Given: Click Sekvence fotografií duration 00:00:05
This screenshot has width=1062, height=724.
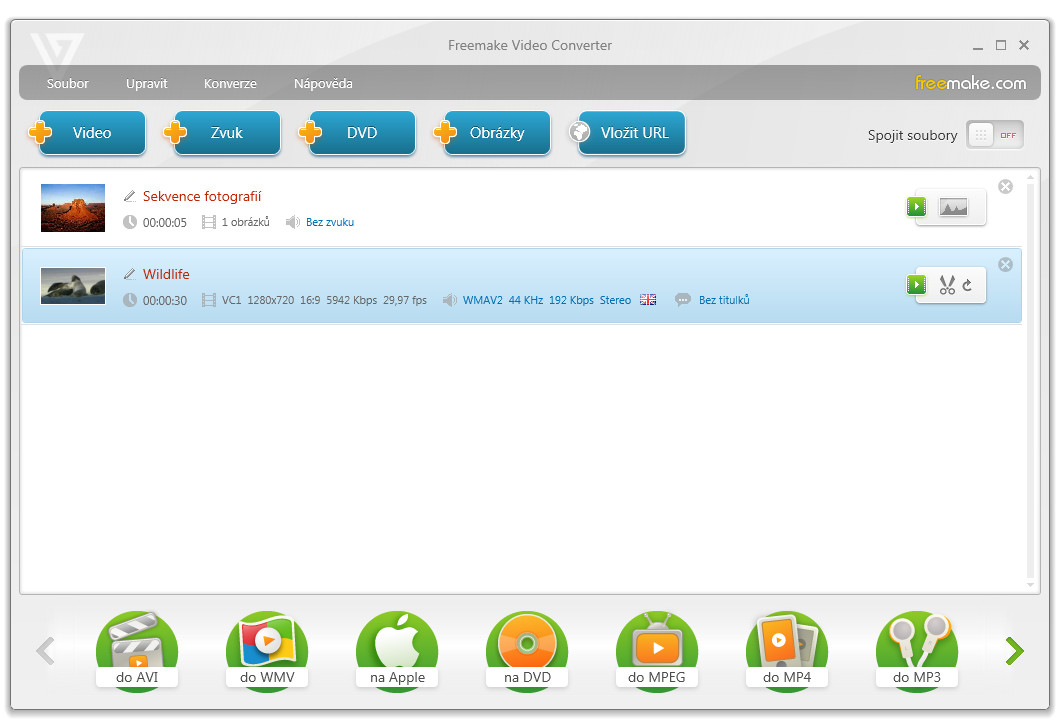Looking at the screenshot, I should [x=165, y=222].
